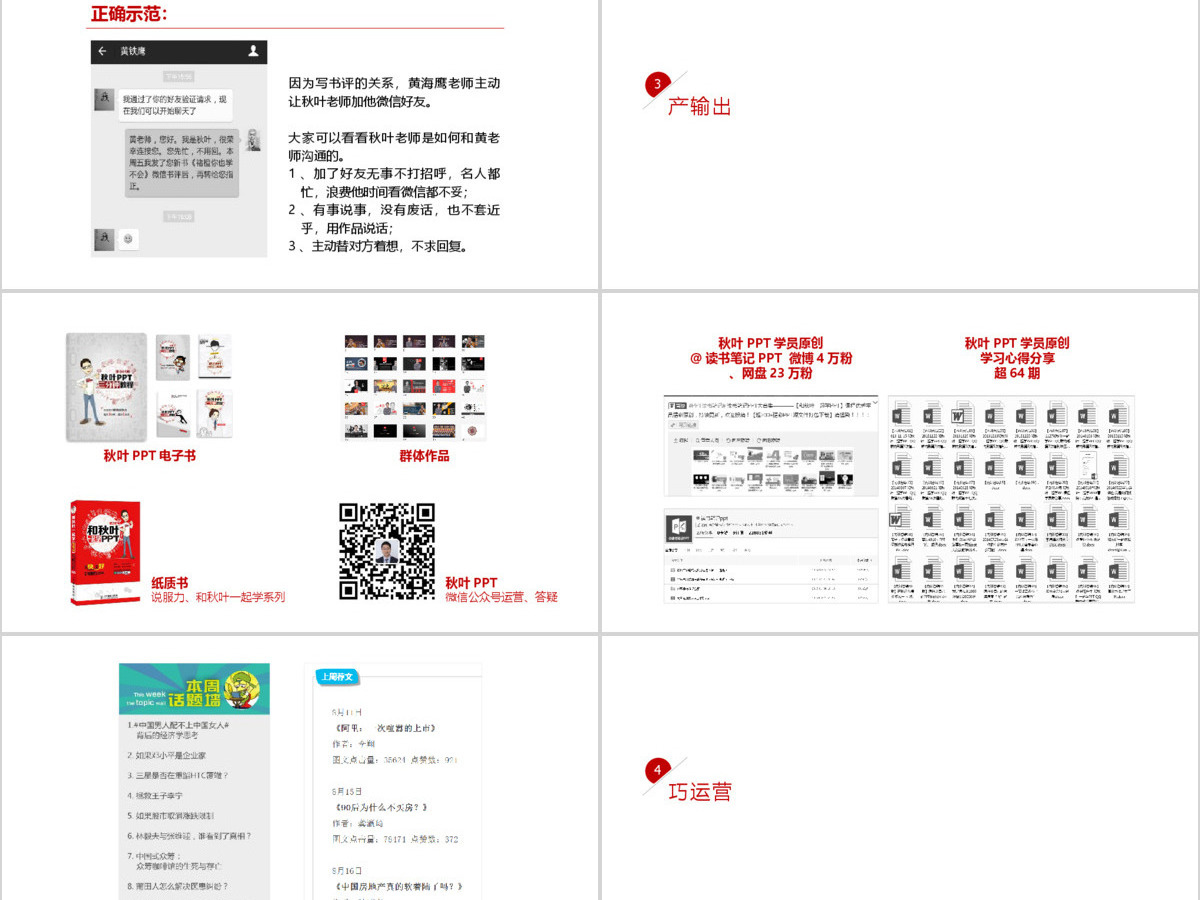1200x900 pixels.
Task: Click the stats line 图文点击量 35624
Action: 395,760
